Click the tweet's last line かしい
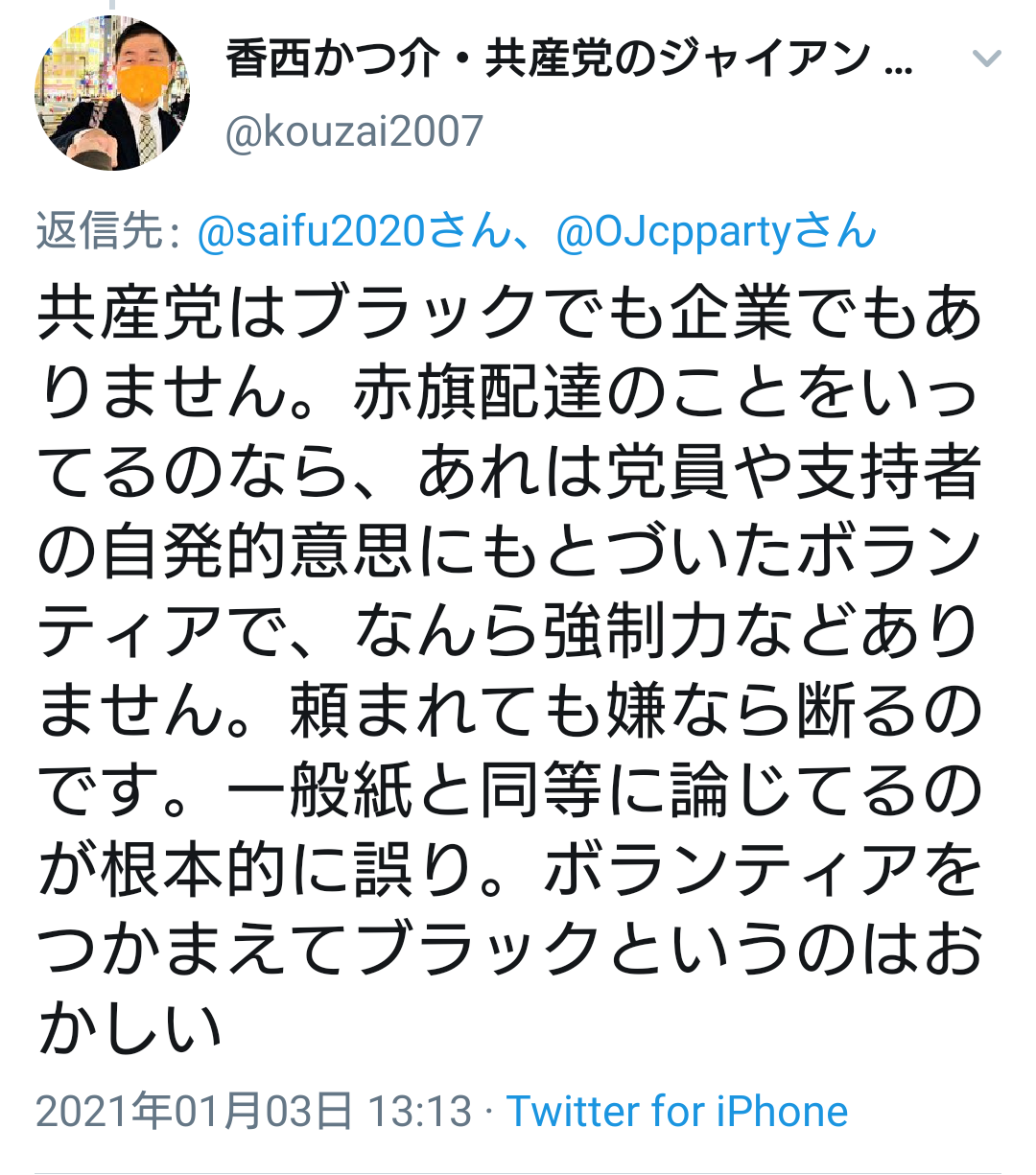This screenshot has width=1036, height=1175. coord(129,1030)
